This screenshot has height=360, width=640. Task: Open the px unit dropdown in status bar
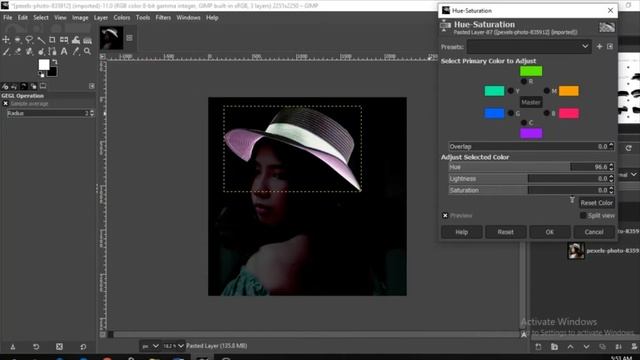pyautogui.click(x=150, y=346)
